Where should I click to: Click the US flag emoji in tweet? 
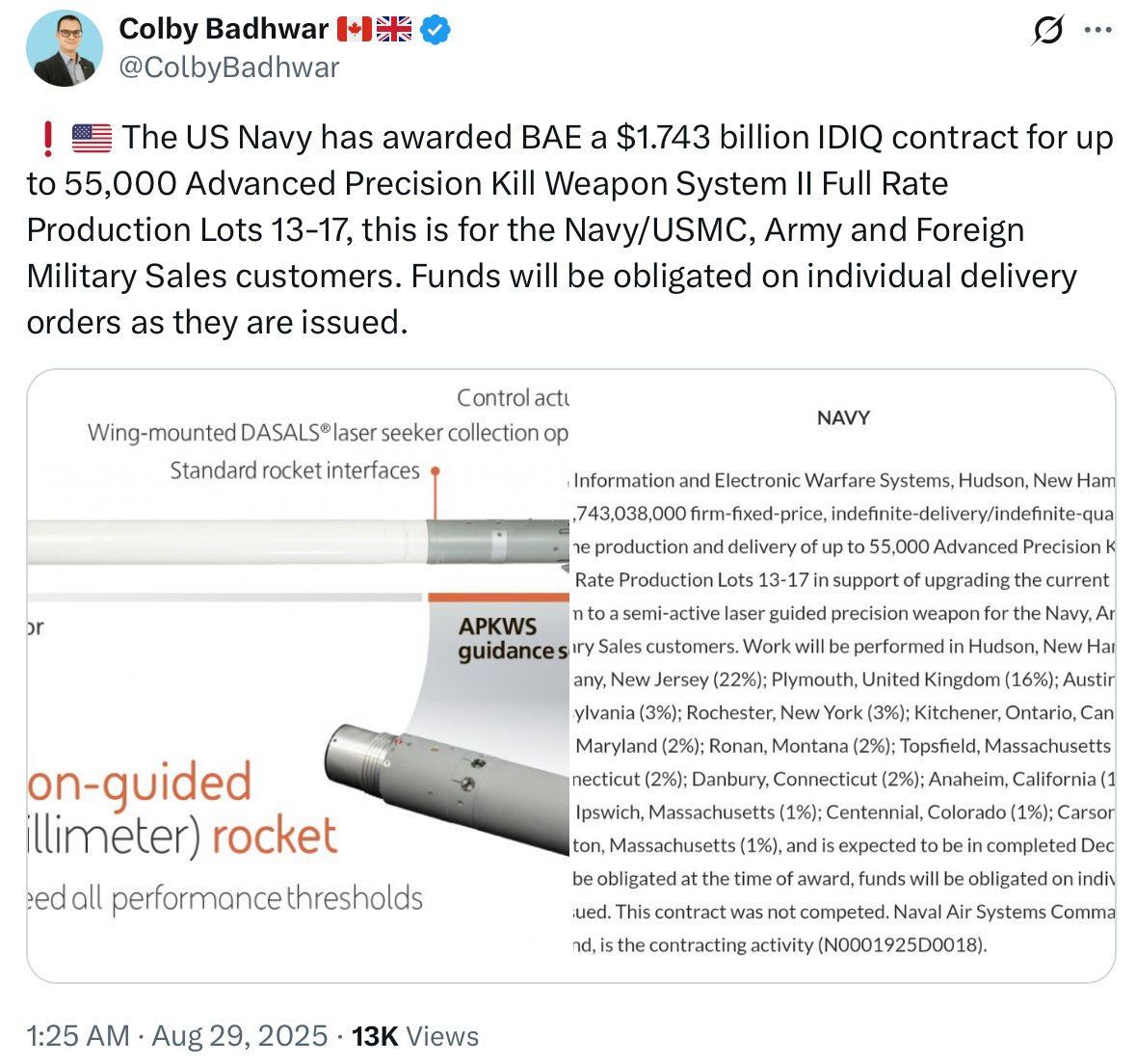[92, 139]
